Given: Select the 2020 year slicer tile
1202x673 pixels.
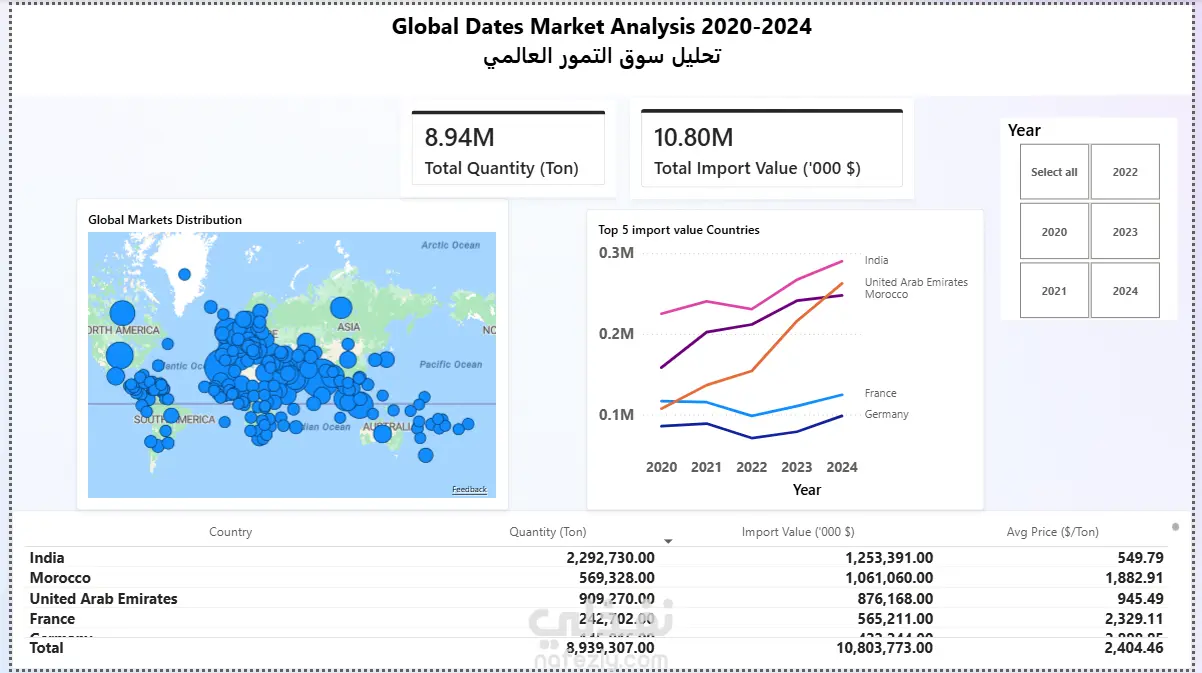Looking at the screenshot, I should (x=1054, y=231).
